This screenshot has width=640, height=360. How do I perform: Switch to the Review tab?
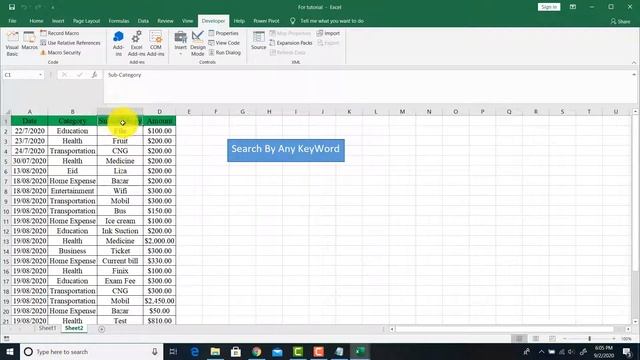[165, 21]
